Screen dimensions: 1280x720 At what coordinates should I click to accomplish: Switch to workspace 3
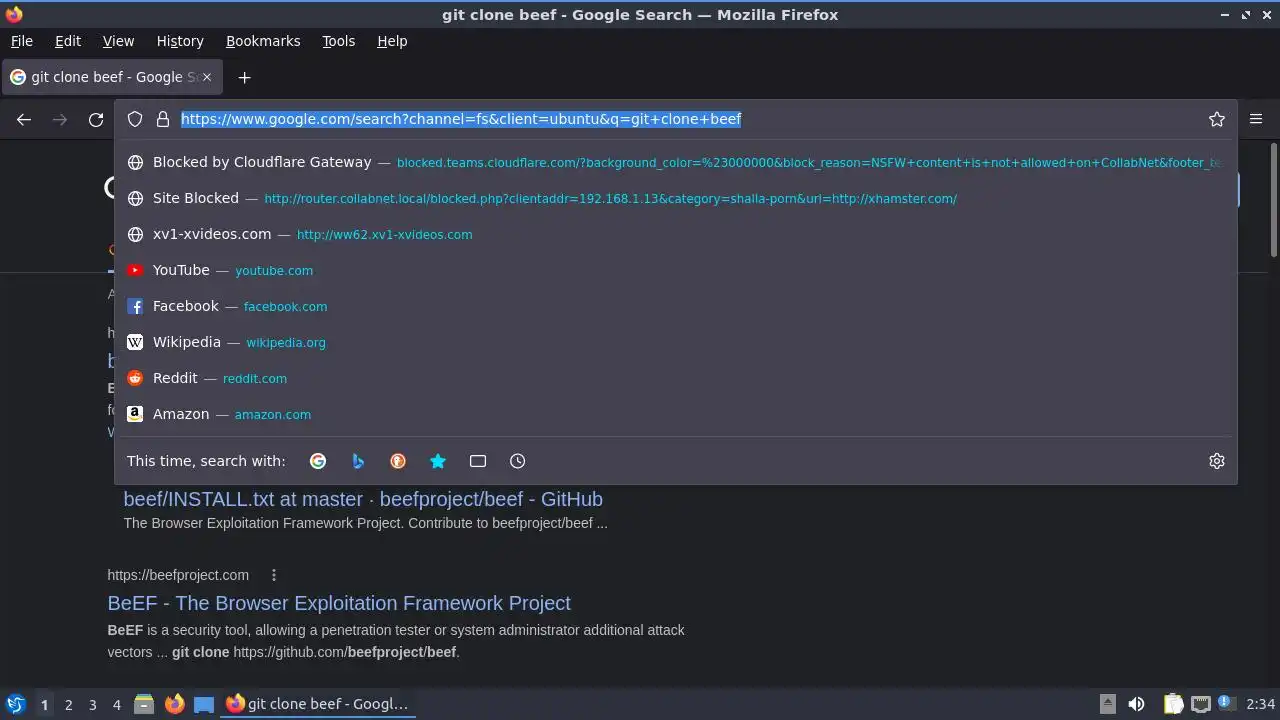pyautogui.click(x=92, y=704)
